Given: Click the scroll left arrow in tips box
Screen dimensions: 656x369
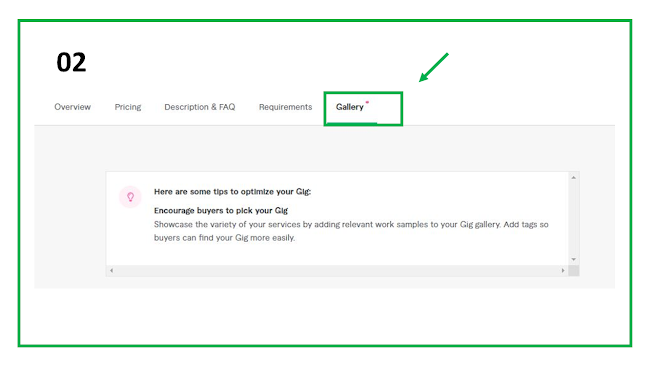Looking at the screenshot, I should click(x=111, y=271).
